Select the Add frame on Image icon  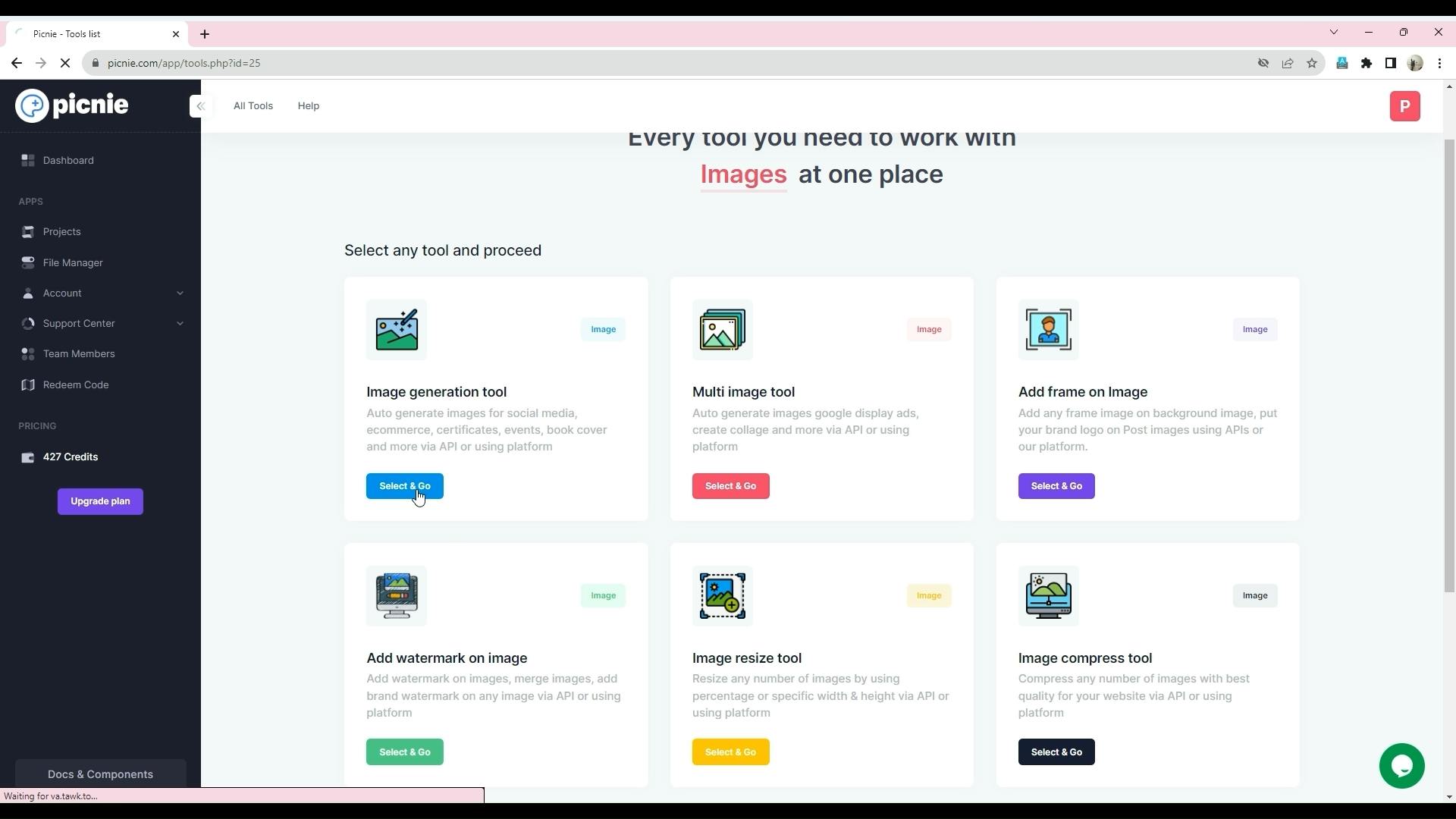tap(1049, 329)
